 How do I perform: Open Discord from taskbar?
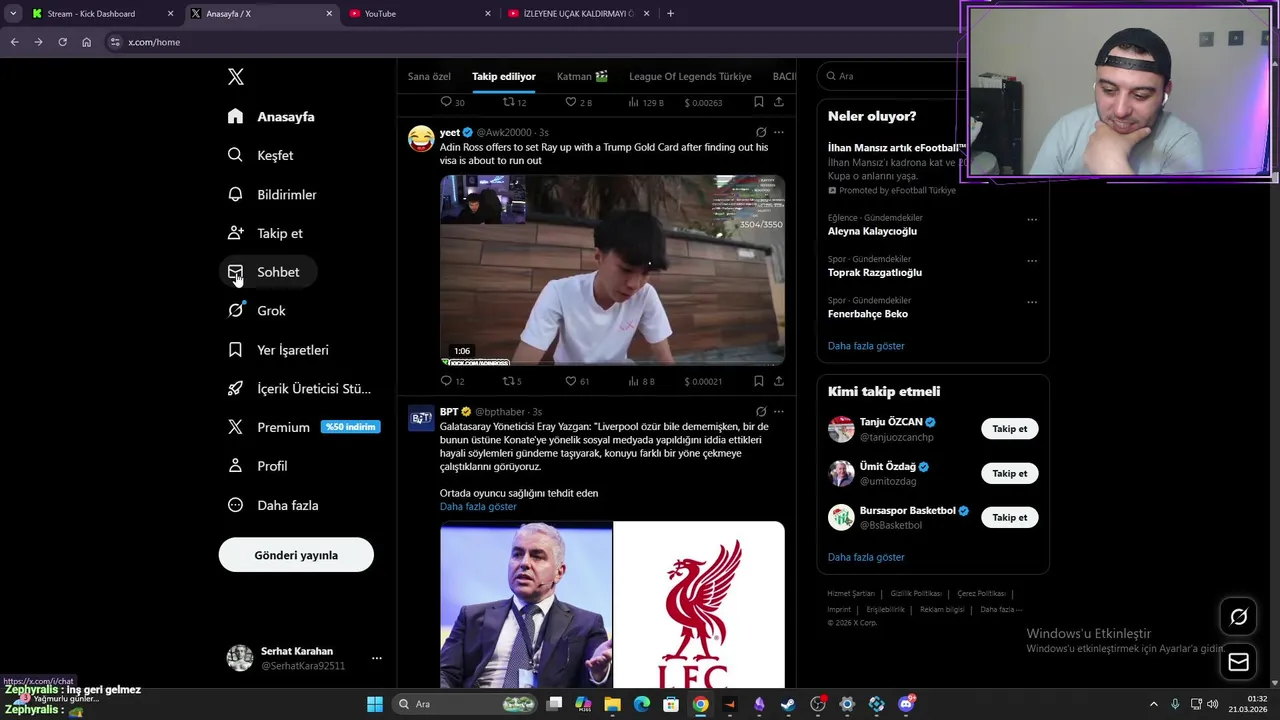coord(906,704)
